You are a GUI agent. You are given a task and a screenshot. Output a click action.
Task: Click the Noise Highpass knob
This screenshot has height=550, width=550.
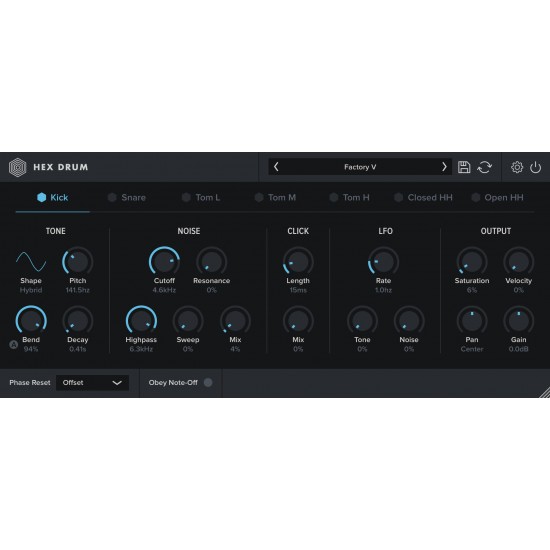tap(141, 321)
